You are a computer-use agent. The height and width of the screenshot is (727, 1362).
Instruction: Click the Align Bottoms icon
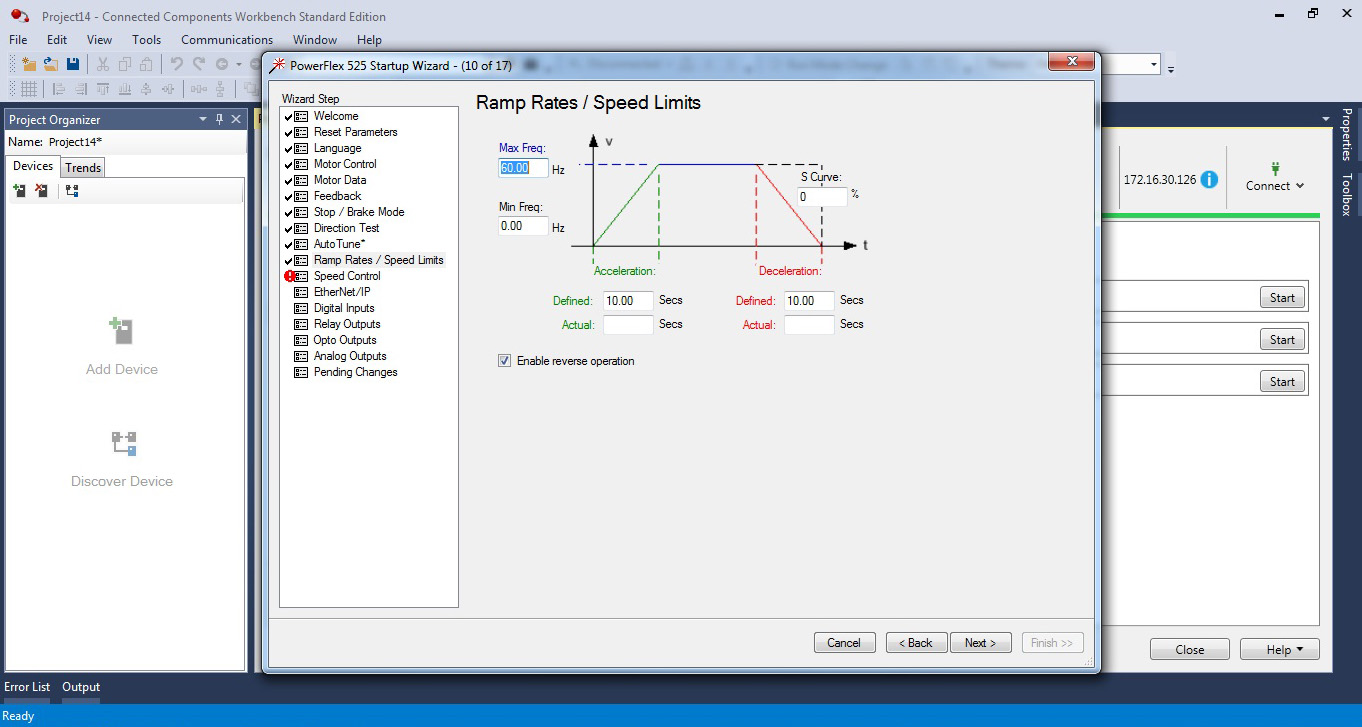124,89
